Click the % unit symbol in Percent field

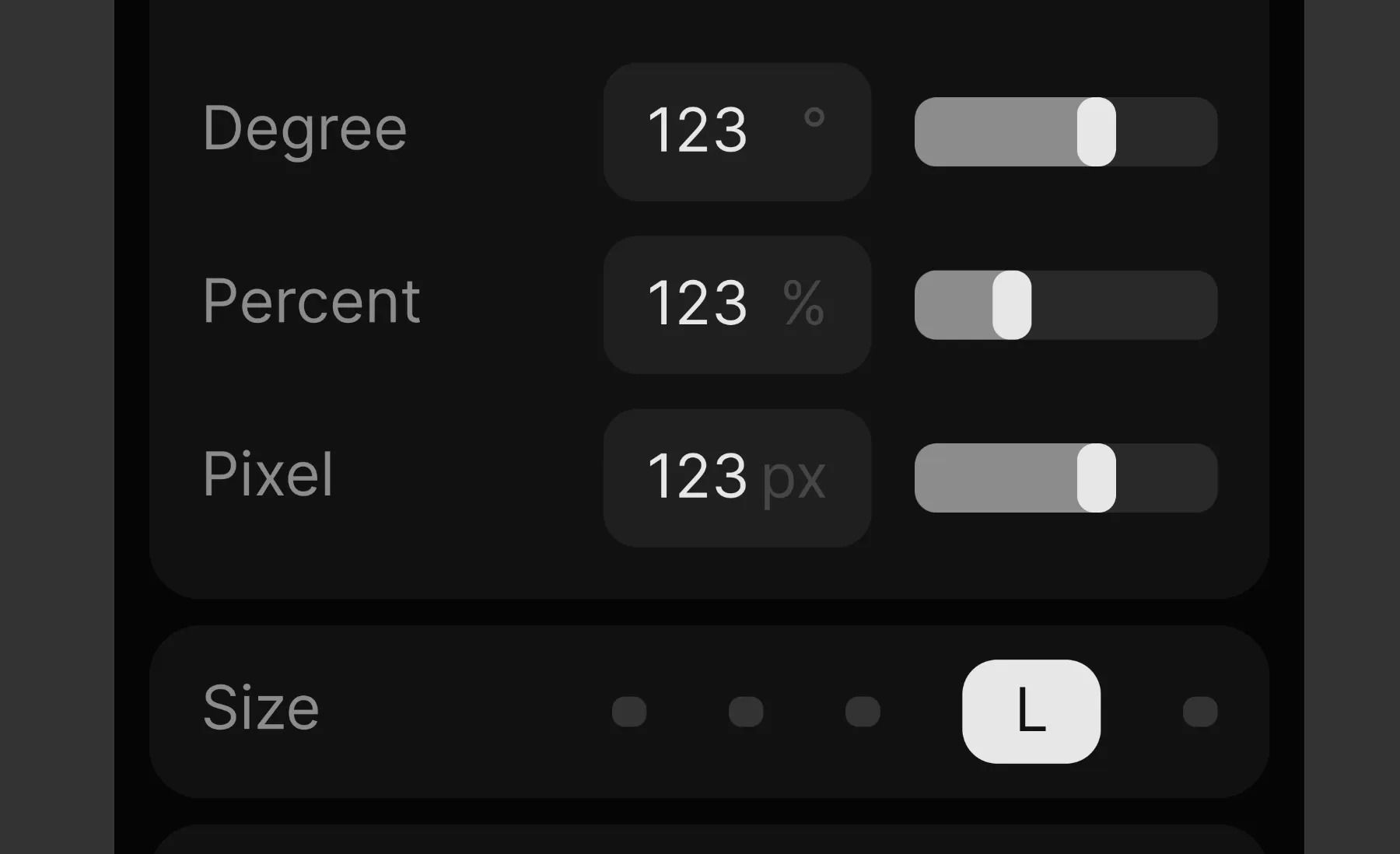click(803, 303)
